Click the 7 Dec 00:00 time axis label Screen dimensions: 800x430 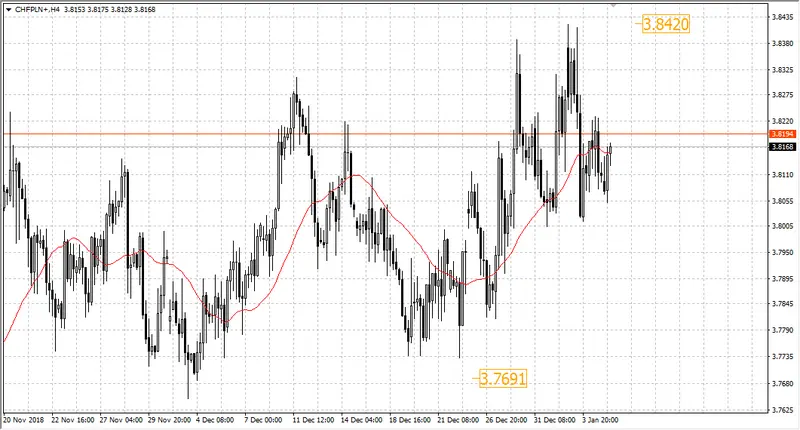(263, 420)
